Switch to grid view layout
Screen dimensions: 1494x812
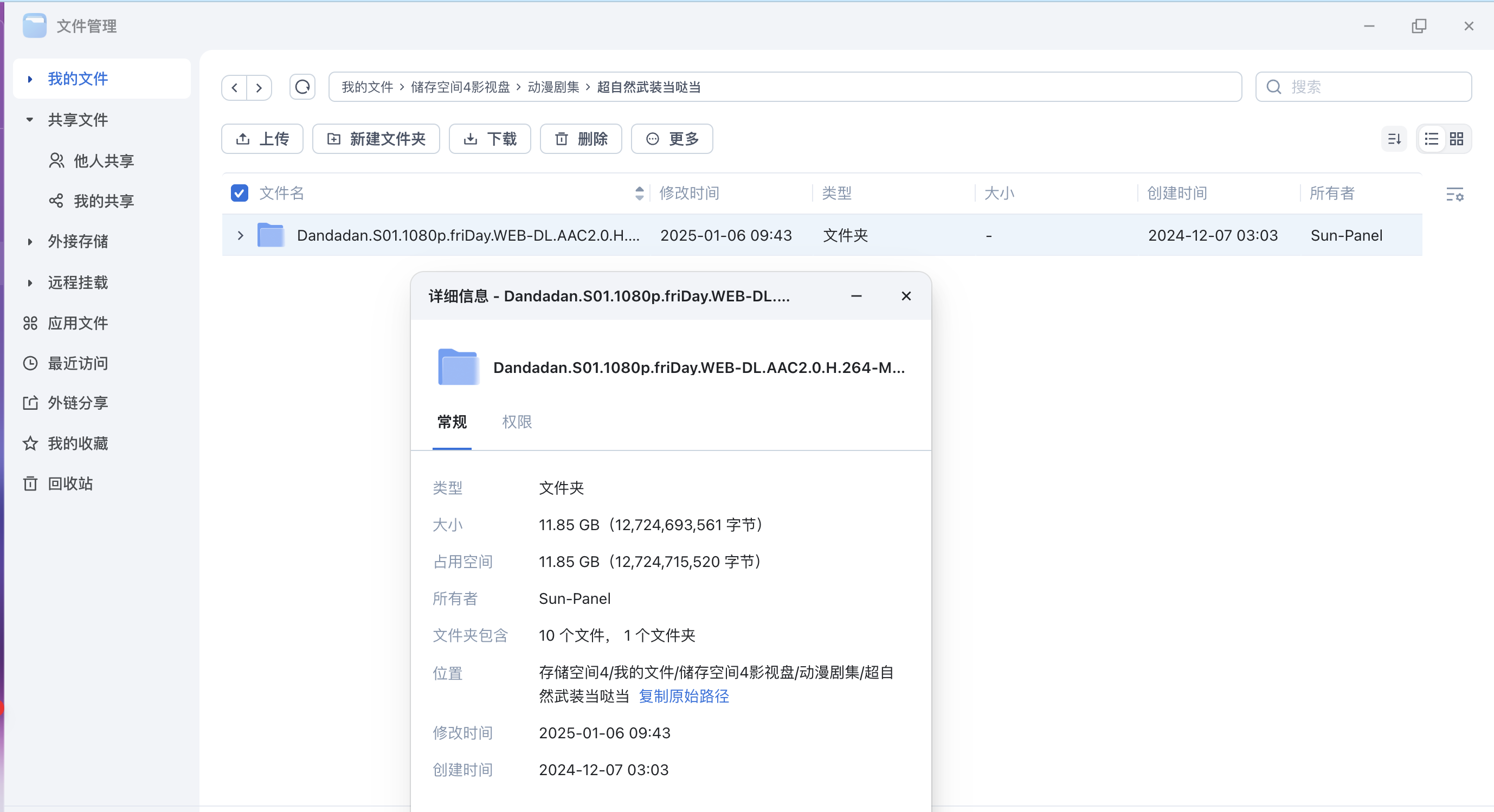click(x=1456, y=139)
